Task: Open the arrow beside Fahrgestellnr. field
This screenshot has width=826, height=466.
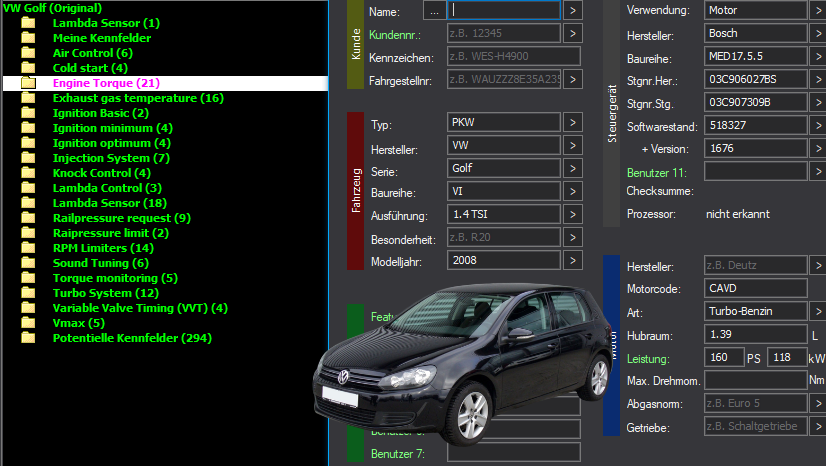Action: coord(573,80)
